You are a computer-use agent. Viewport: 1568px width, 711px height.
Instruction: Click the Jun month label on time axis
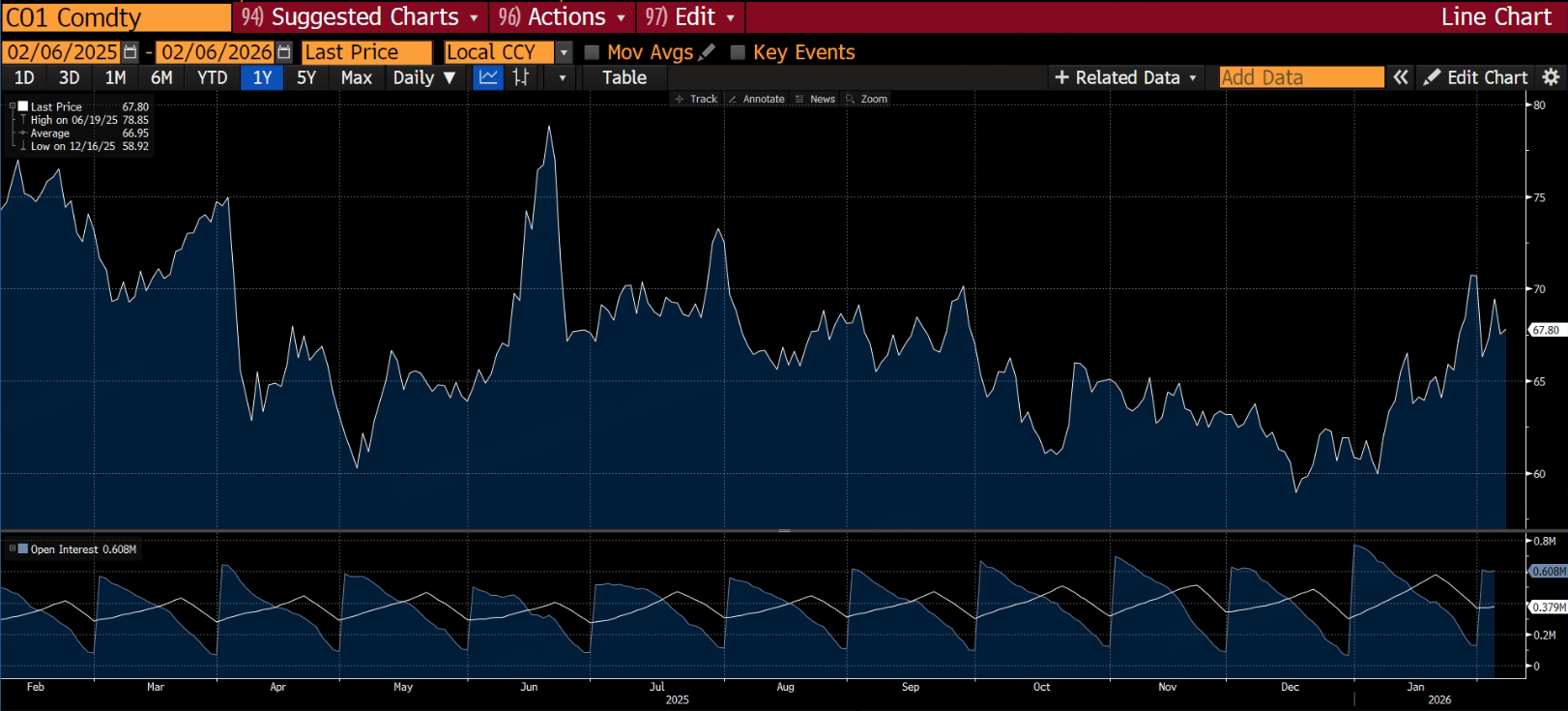click(529, 687)
